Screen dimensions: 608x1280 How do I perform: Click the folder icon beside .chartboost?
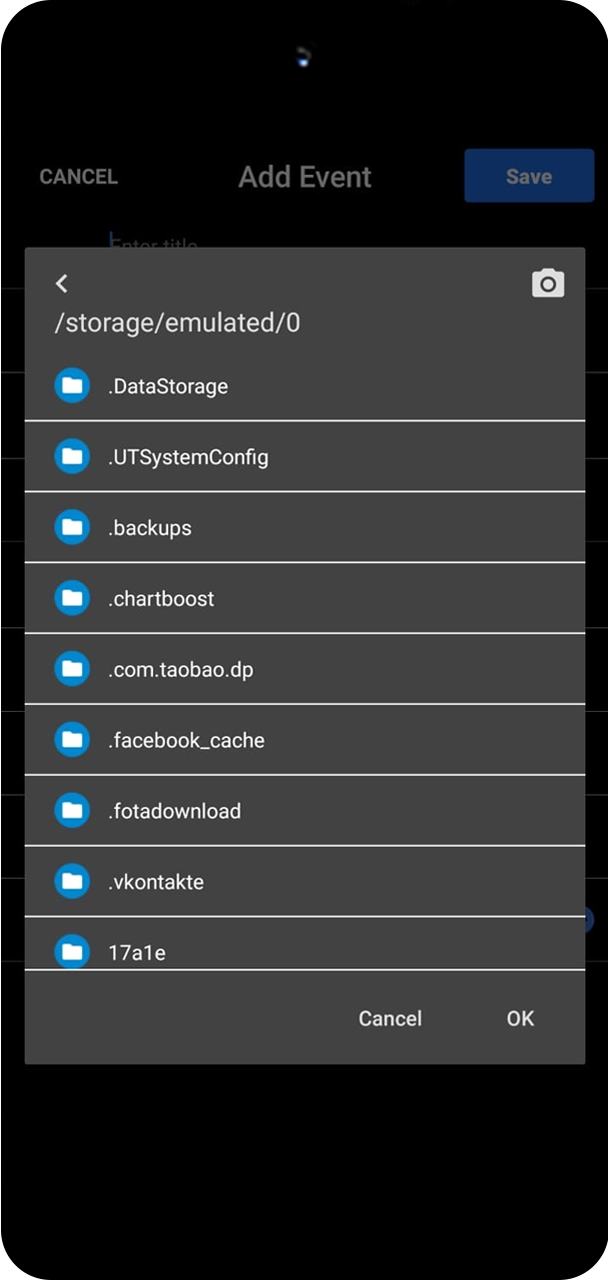click(72, 598)
